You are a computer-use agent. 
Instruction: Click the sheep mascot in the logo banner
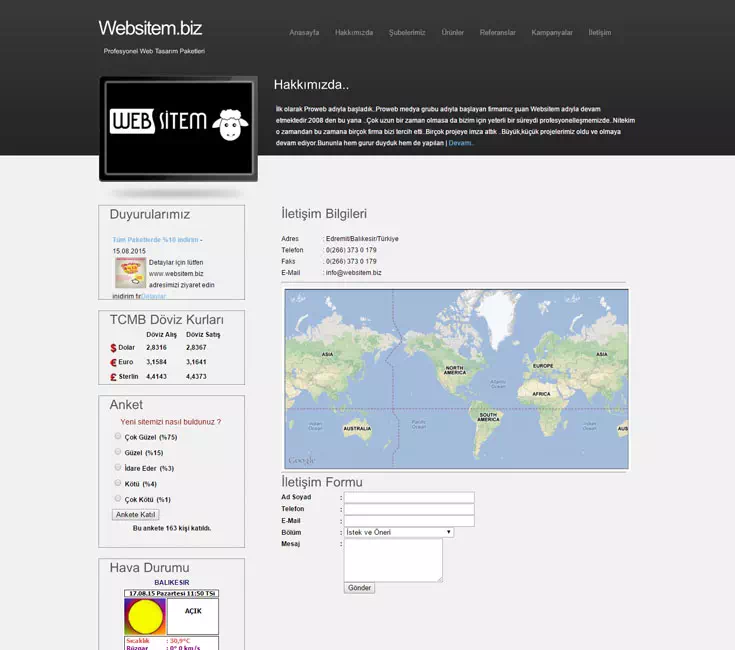pyautogui.click(x=230, y=124)
